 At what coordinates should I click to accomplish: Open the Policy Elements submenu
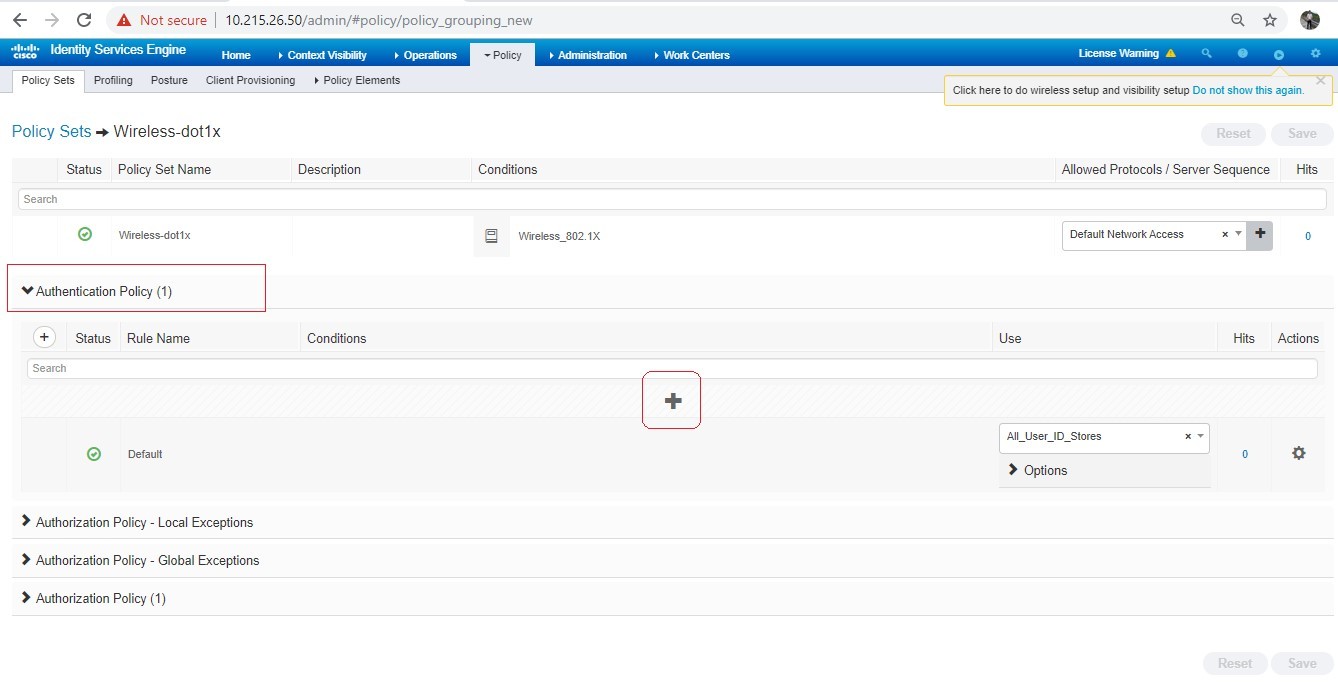(x=357, y=80)
